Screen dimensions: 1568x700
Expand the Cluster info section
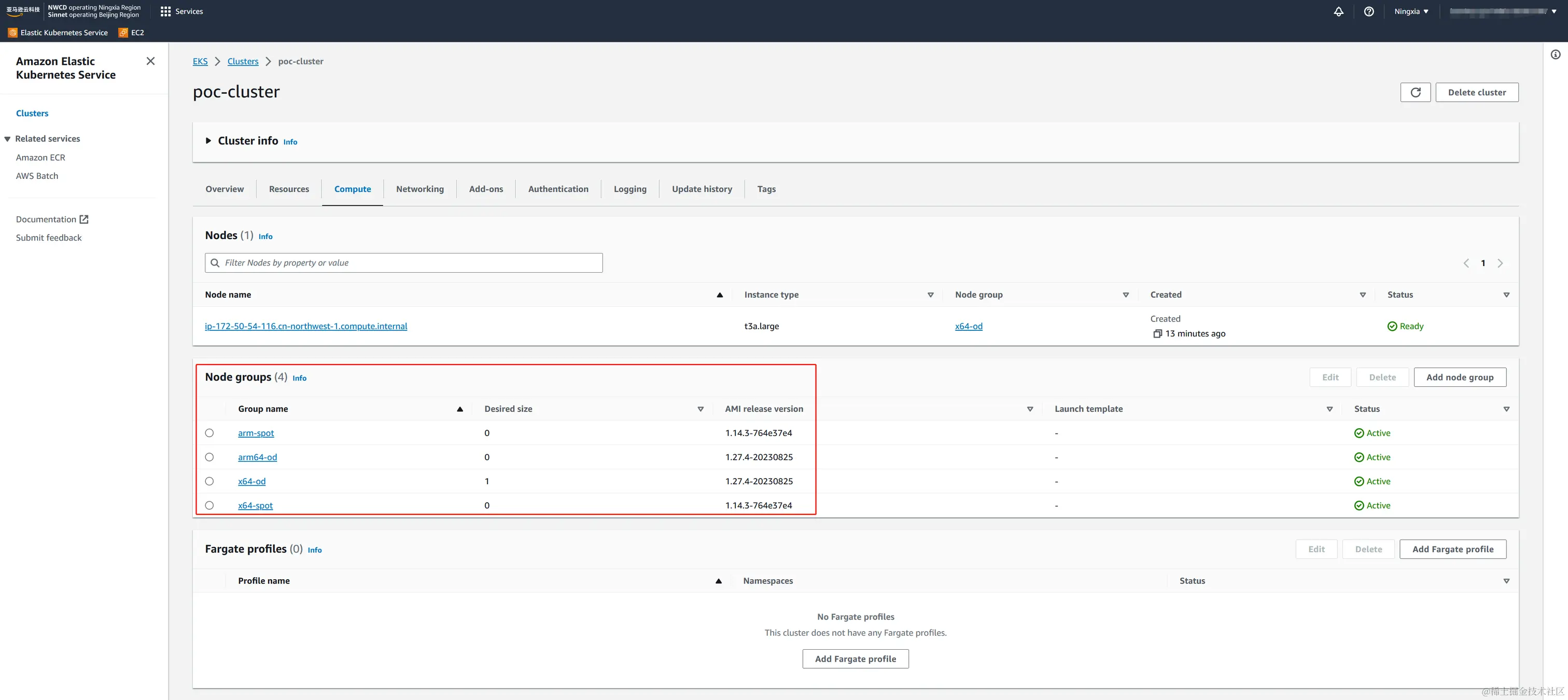point(208,141)
